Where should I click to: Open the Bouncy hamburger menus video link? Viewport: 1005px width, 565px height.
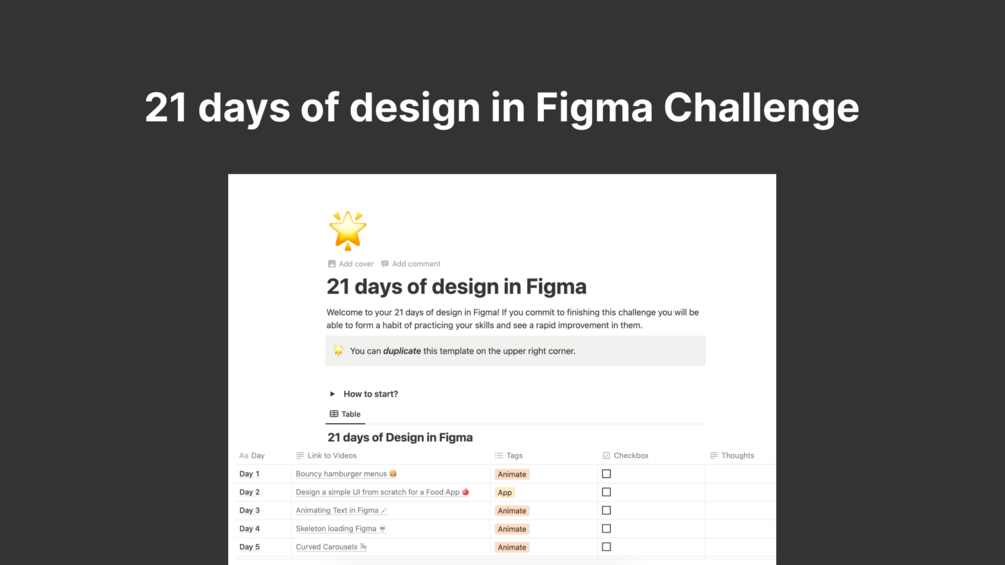pos(341,474)
